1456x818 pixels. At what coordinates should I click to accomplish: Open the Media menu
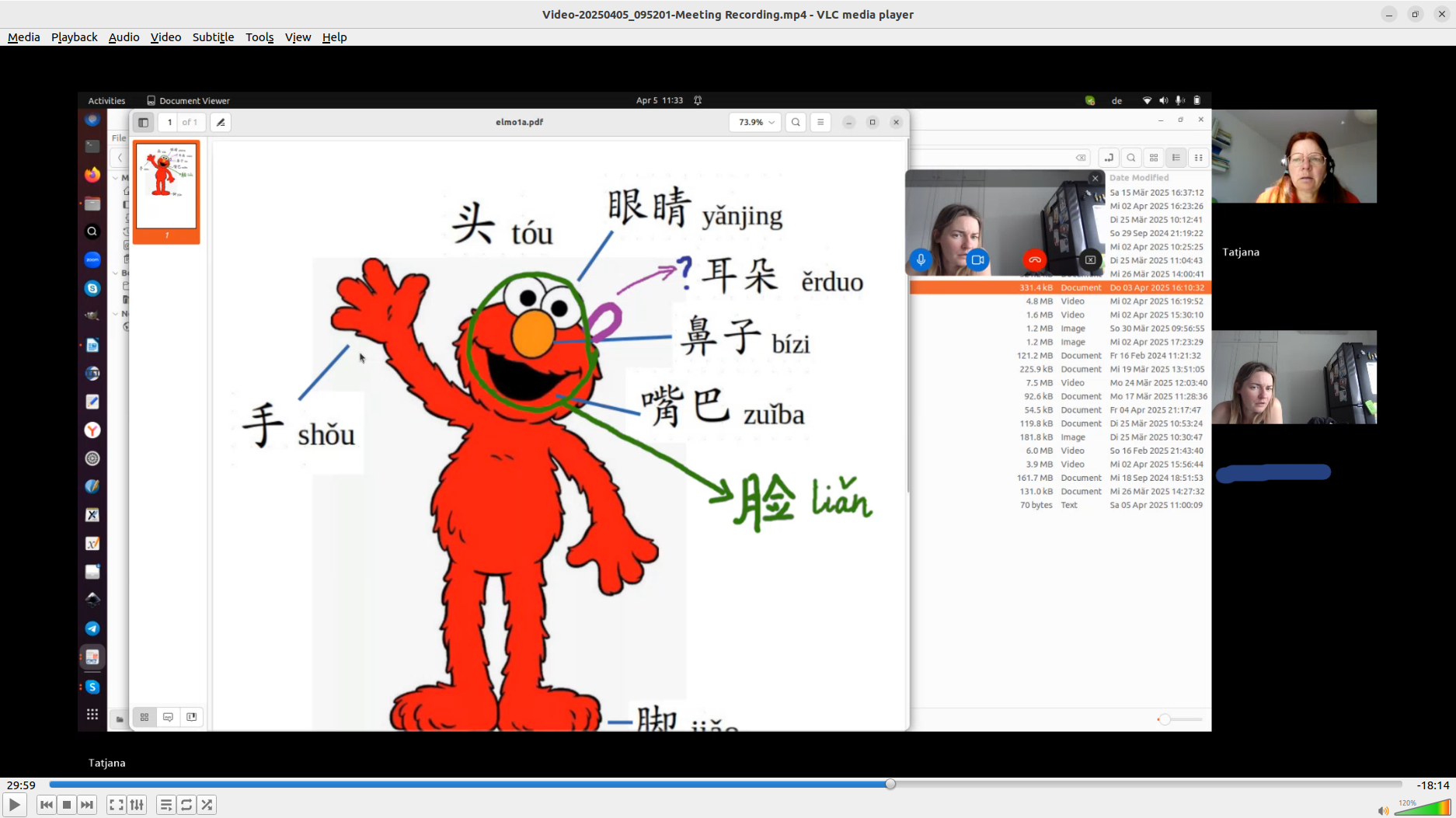pyautogui.click(x=23, y=37)
